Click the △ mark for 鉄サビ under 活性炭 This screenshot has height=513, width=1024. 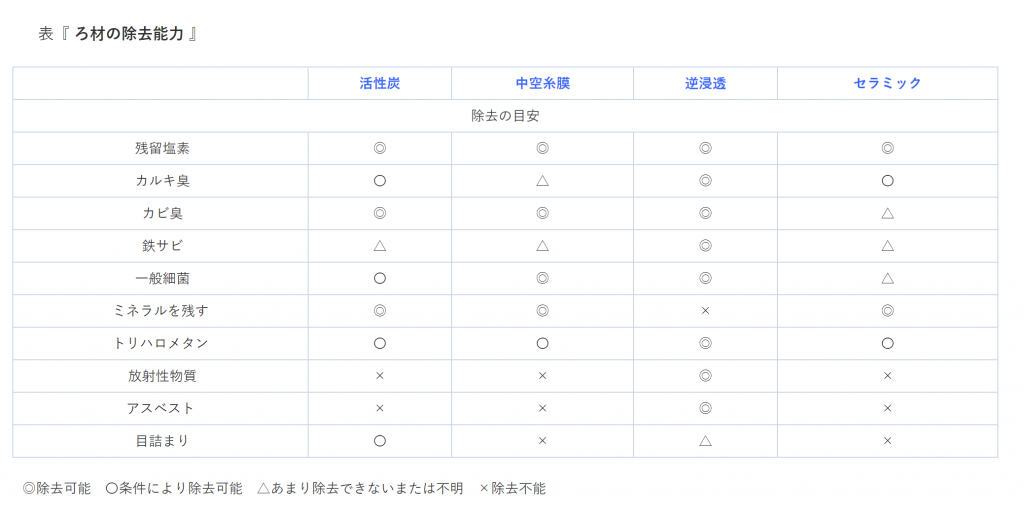point(380,246)
